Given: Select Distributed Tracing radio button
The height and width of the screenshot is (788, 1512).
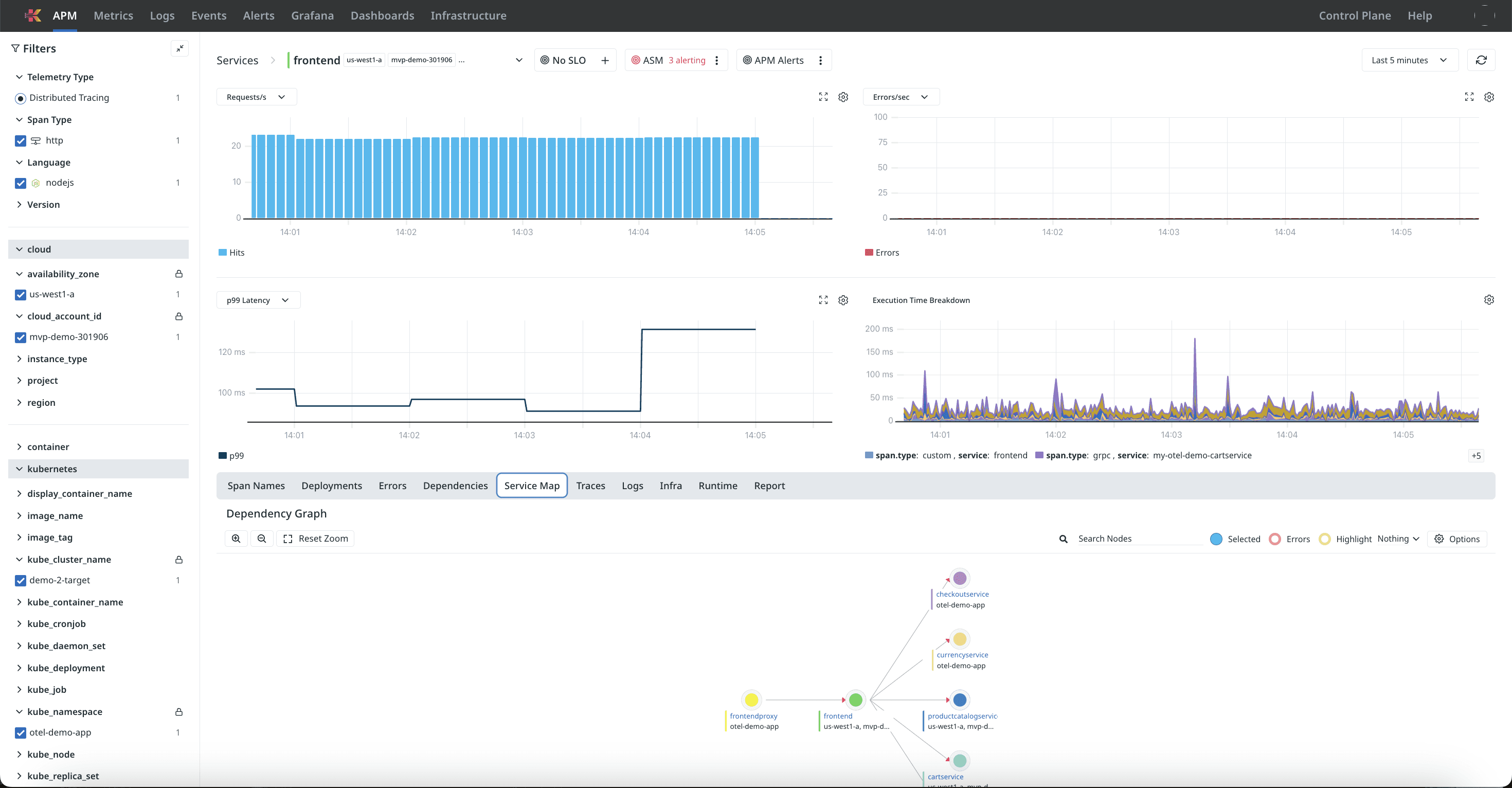Looking at the screenshot, I should (x=21, y=98).
